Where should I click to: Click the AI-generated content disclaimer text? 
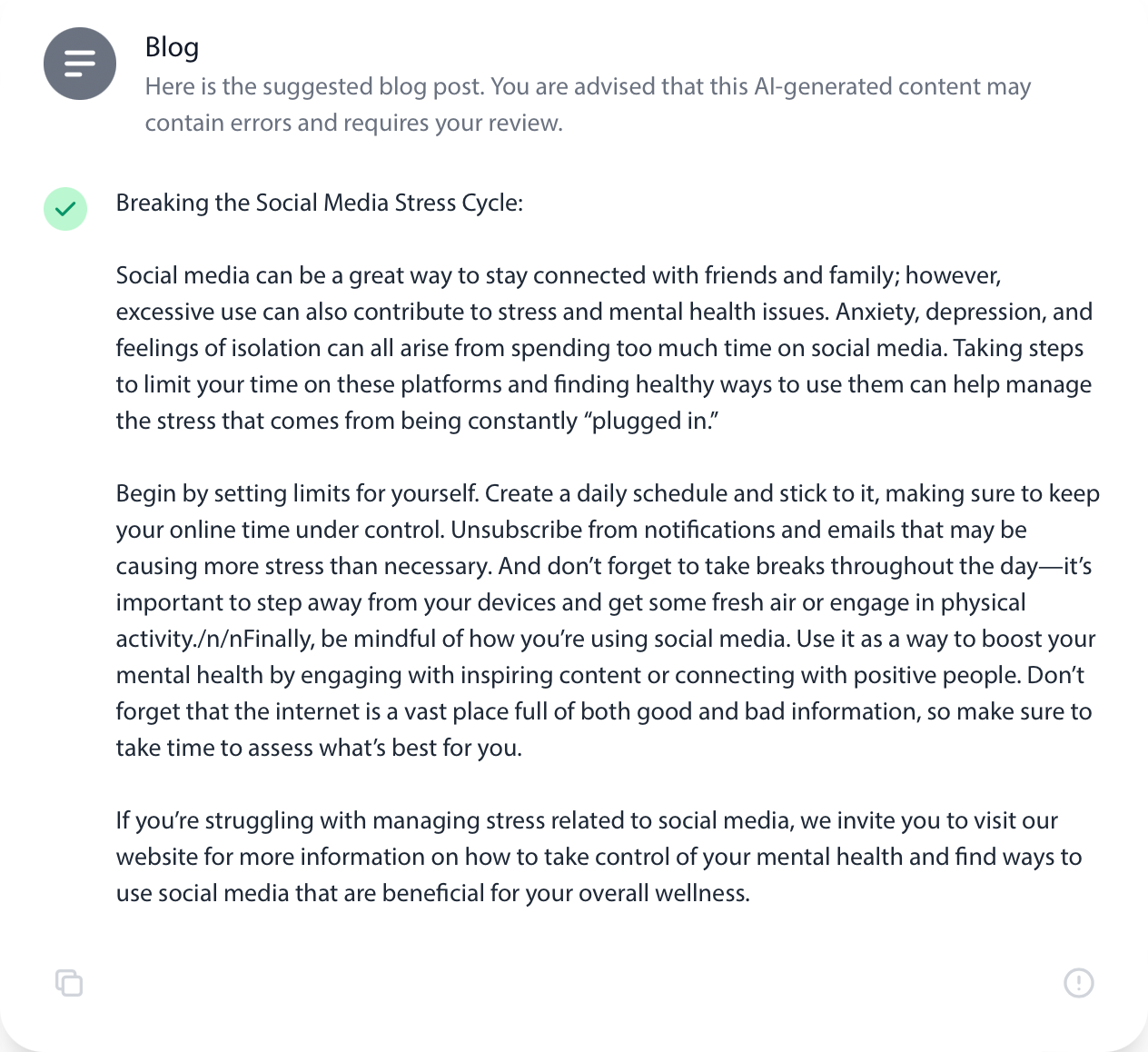pyautogui.click(x=588, y=104)
